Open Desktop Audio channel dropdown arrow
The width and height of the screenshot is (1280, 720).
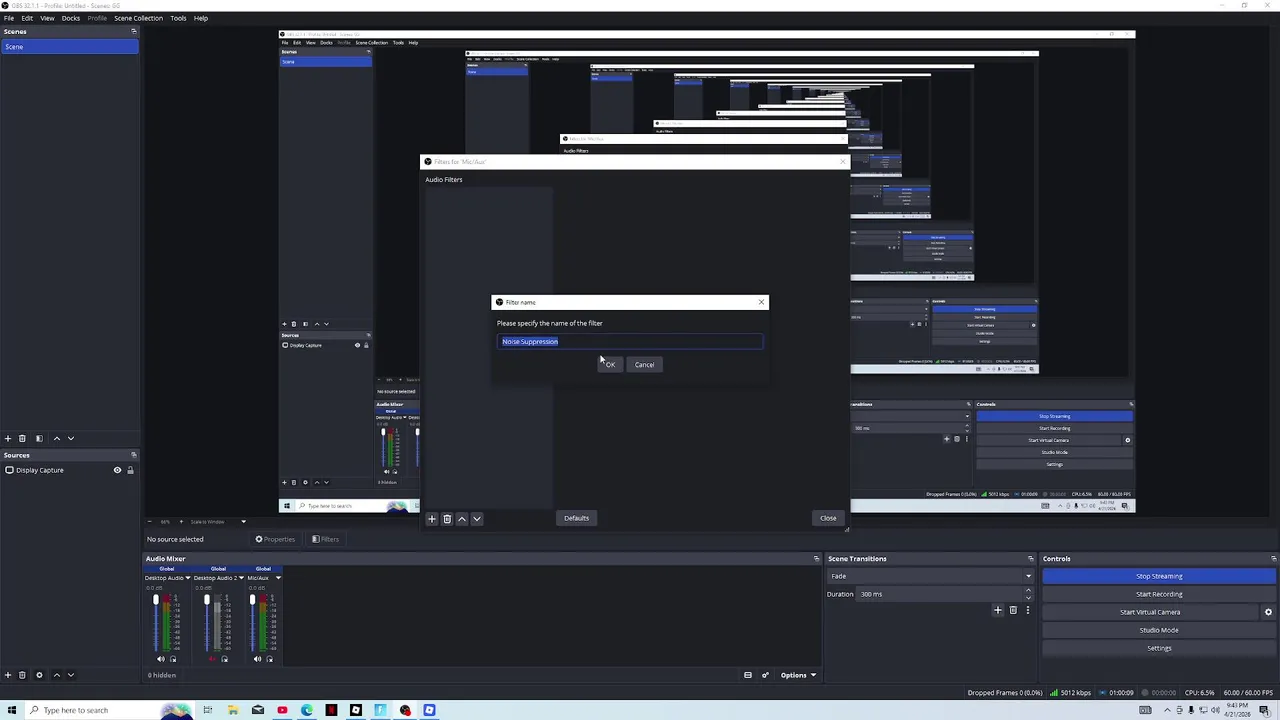point(188,578)
